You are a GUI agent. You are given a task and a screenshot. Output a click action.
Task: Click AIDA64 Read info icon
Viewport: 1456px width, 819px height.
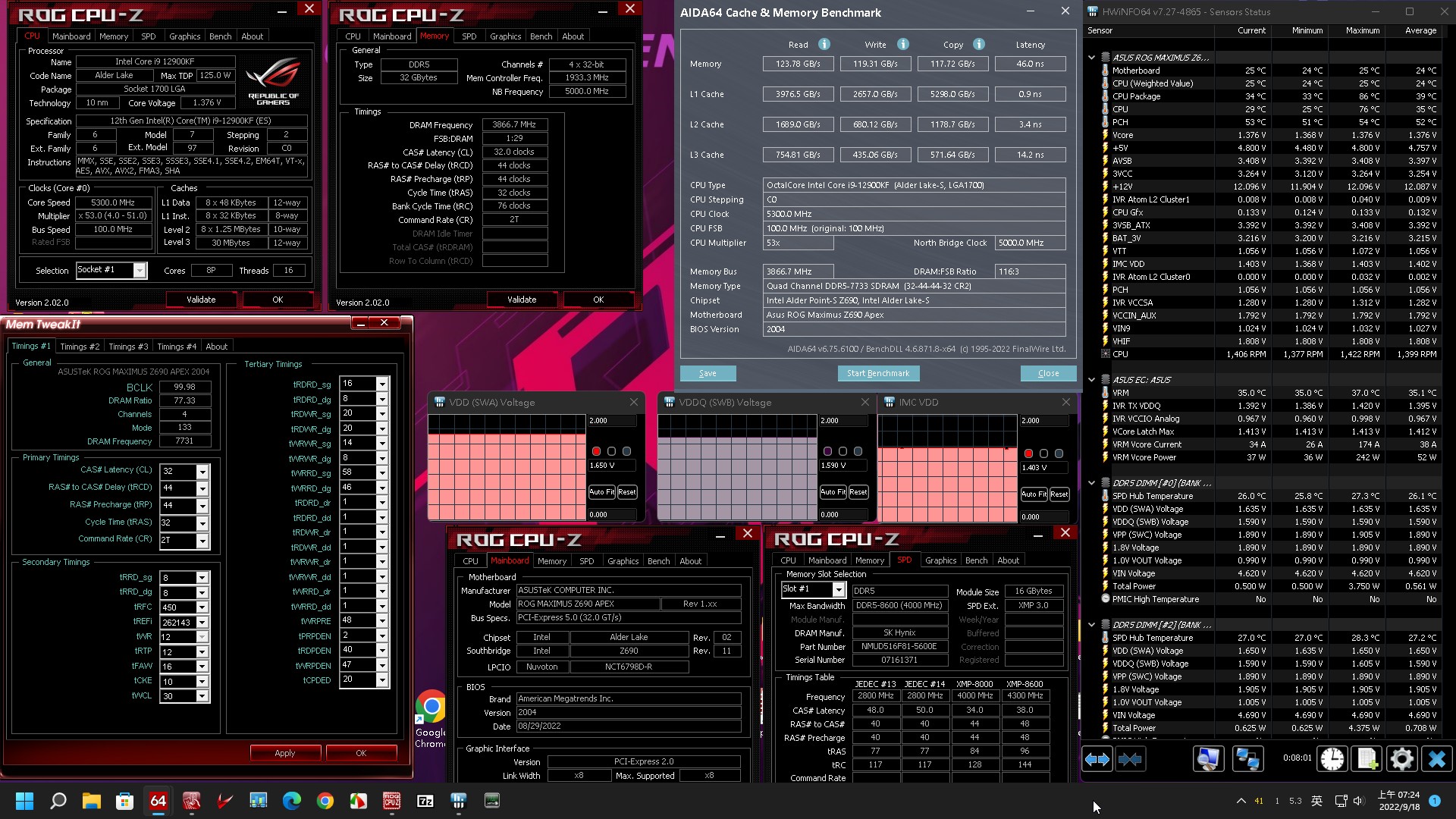click(x=824, y=44)
